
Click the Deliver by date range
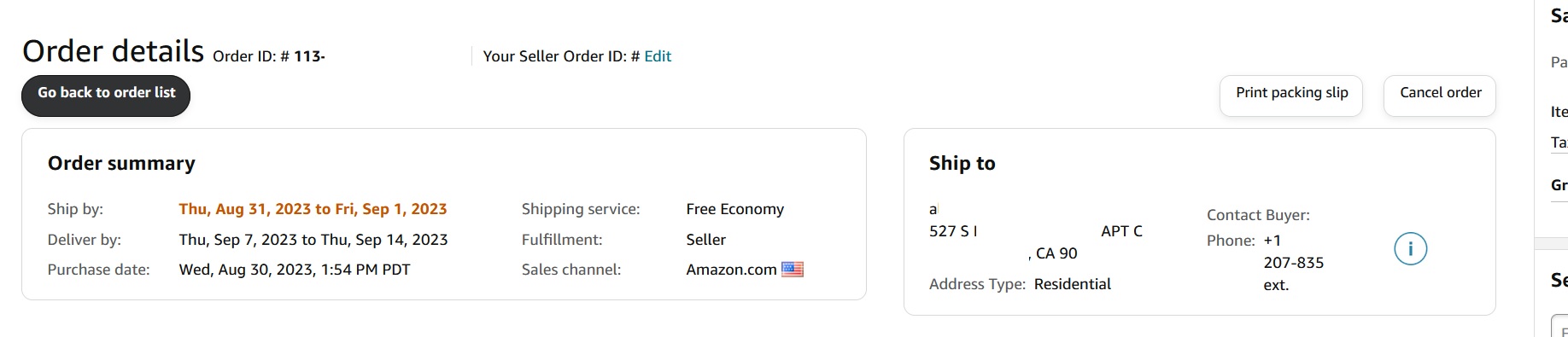tap(313, 240)
